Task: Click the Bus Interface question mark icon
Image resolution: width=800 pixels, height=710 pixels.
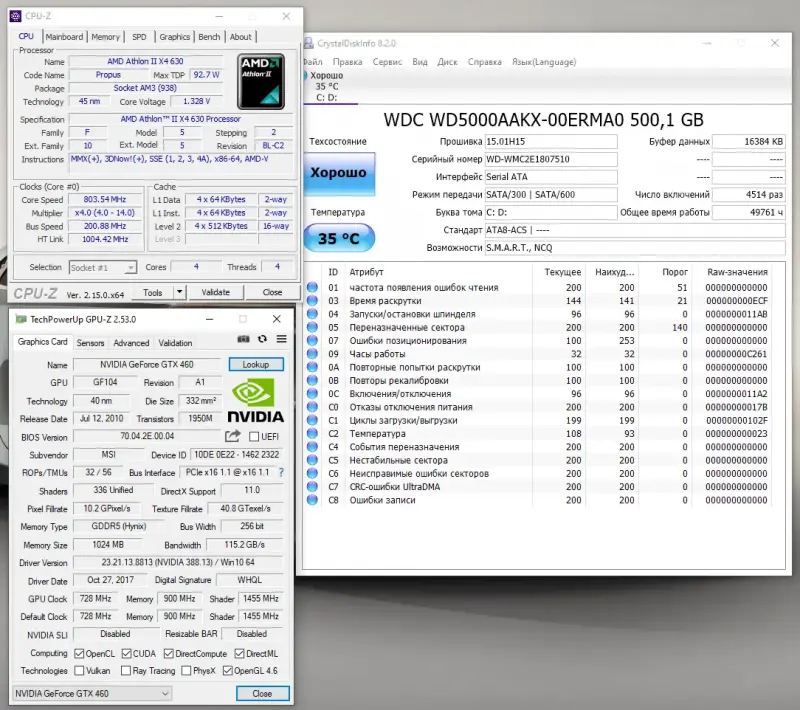Action: point(280,473)
